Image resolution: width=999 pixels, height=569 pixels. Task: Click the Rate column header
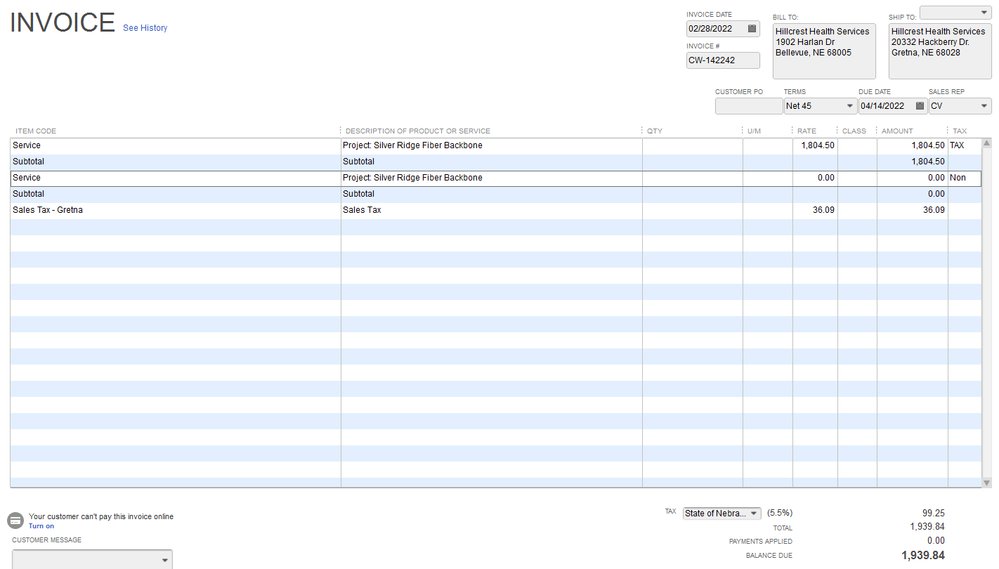(807, 131)
